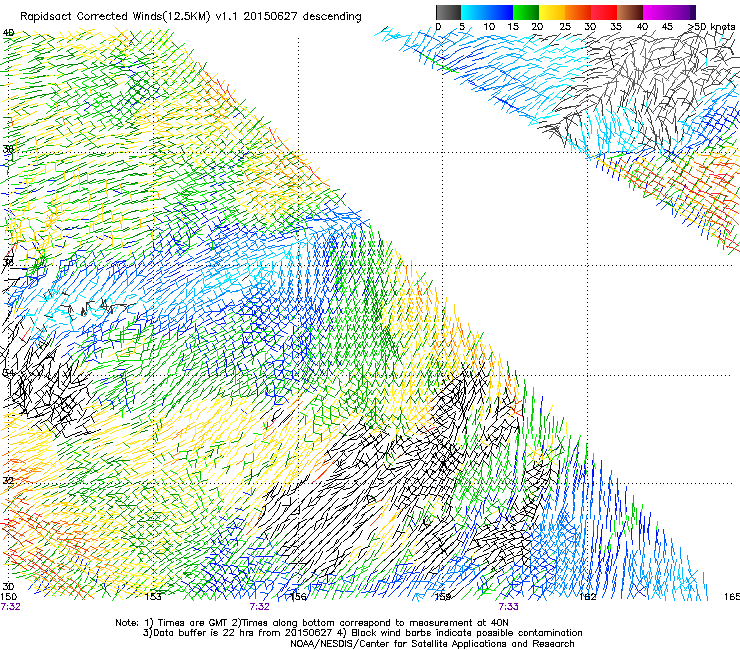Click the '40' latitude axis label
Image resolution: width=740 pixels, height=650 pixels.
[x=8, y=33]
